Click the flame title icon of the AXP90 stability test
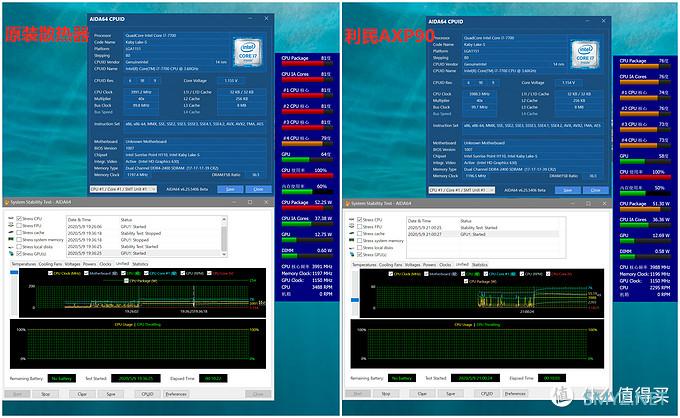 (x=347, y=203)
